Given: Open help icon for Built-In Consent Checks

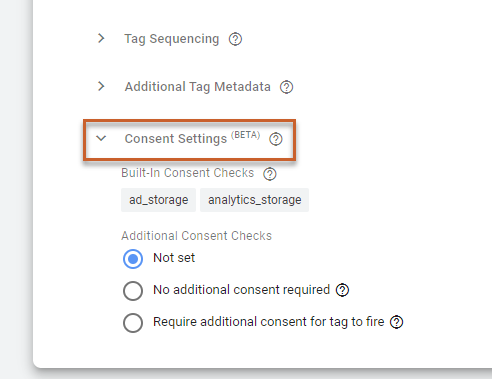Looking at the screenshot, I should click(270, 174).
